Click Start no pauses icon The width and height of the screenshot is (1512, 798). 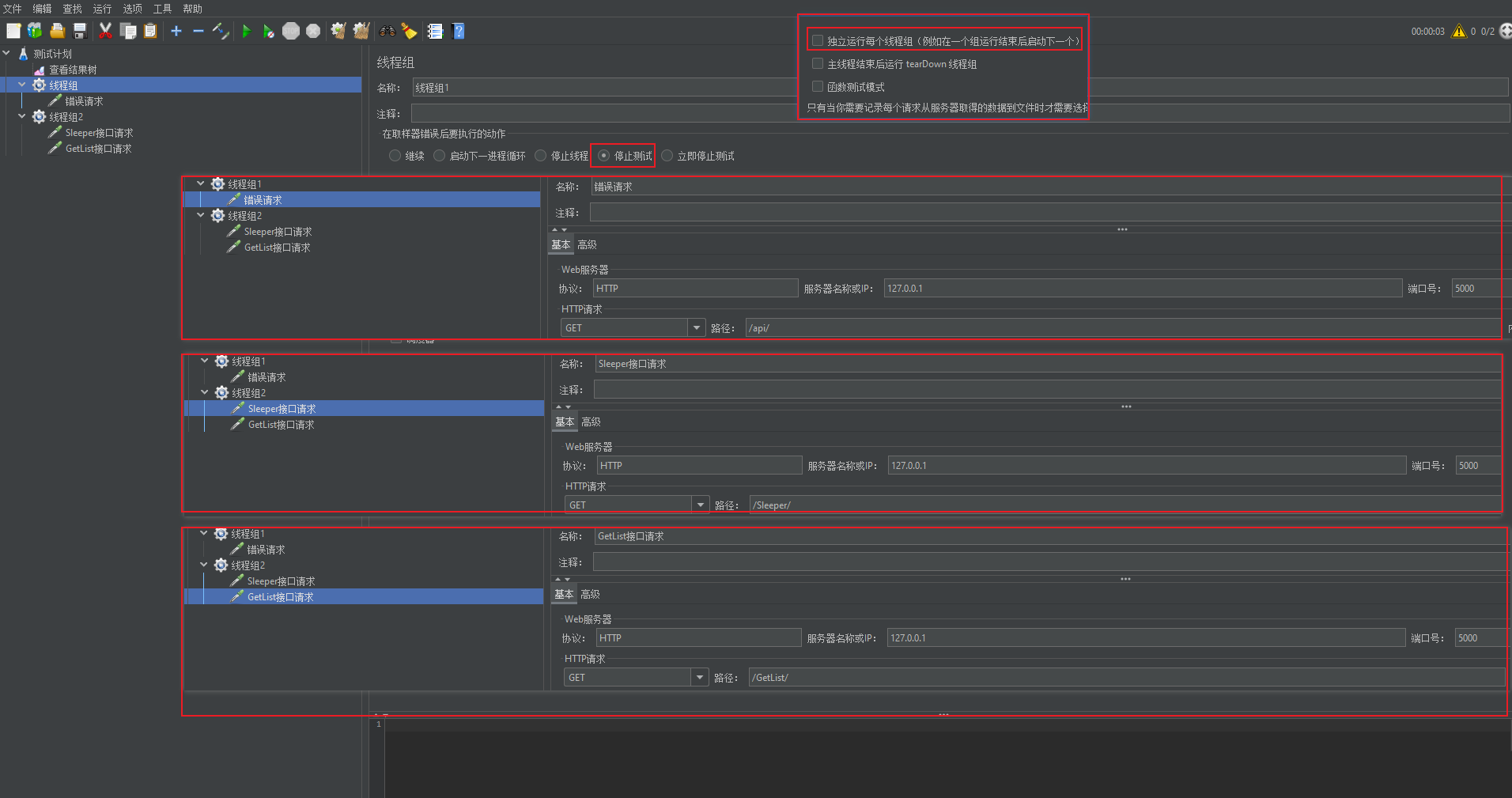(269, 31)
